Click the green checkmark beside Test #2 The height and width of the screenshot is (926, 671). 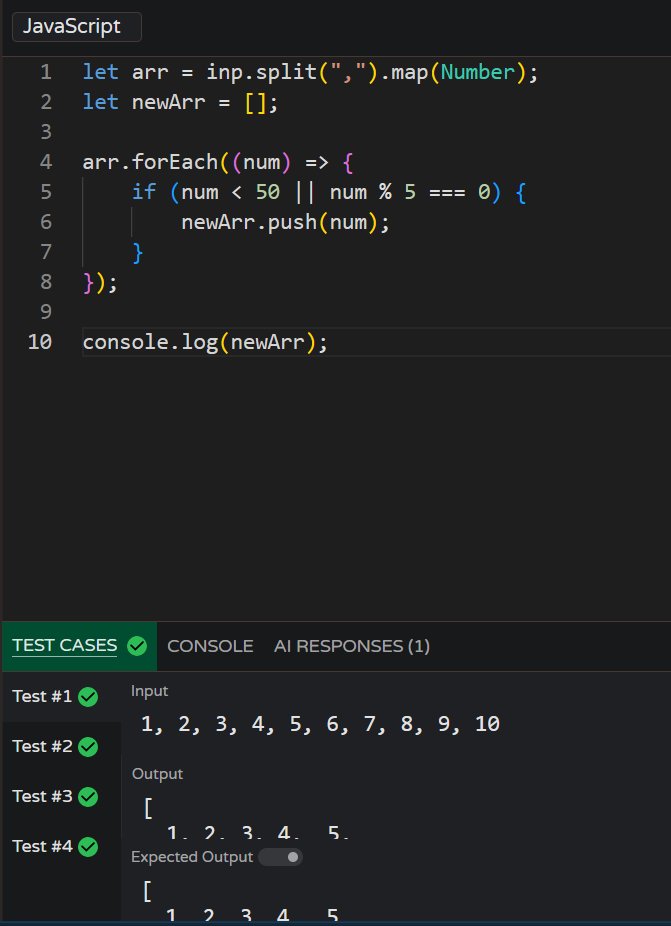[88, 747]
